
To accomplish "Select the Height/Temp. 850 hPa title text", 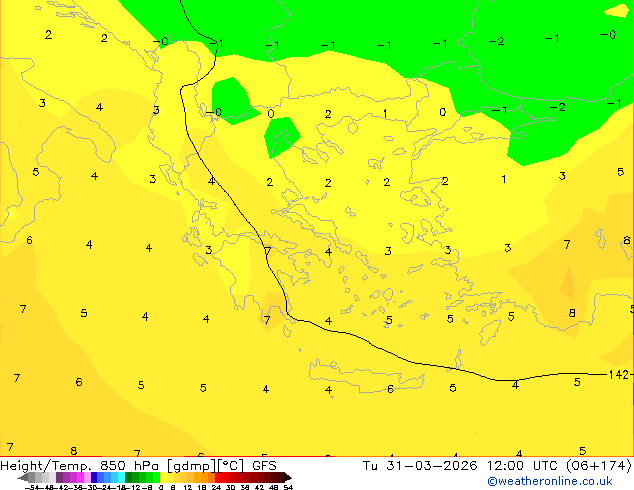I will (82, 466).
